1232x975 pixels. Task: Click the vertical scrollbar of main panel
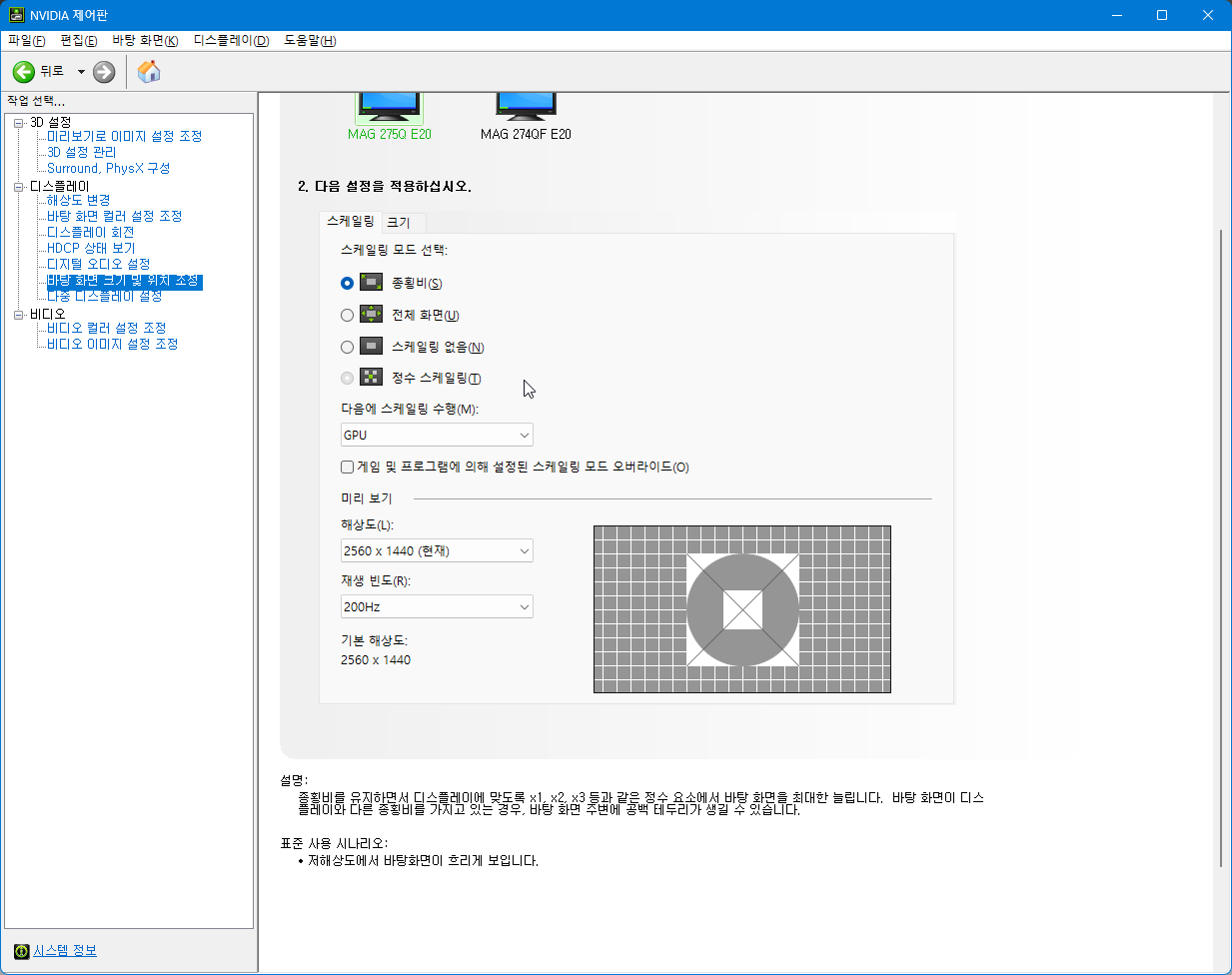pyautogui.click(x=1220, y=547)
